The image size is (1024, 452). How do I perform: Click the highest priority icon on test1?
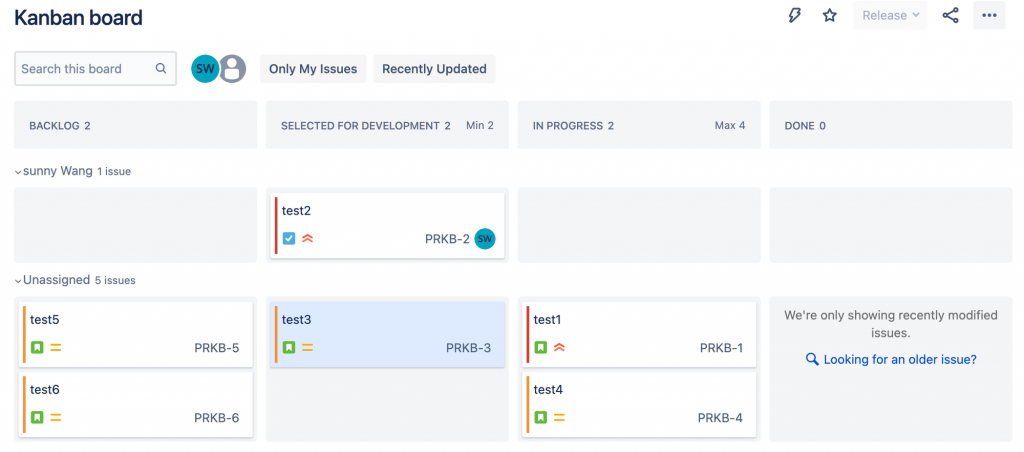tap(559, 348)
